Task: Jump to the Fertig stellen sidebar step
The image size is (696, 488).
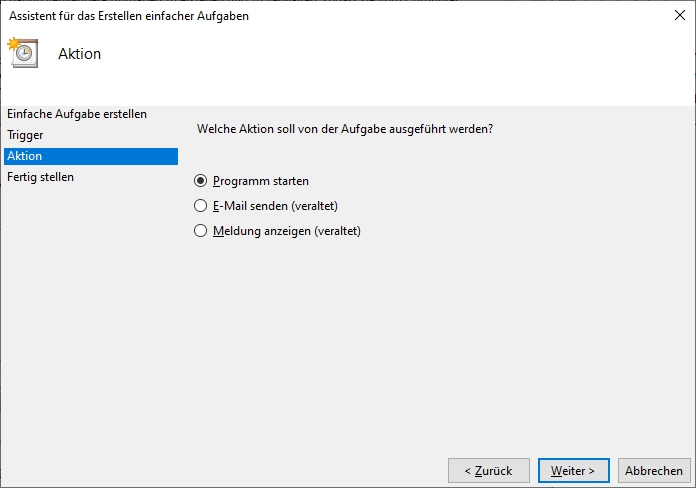Action: 41,177
